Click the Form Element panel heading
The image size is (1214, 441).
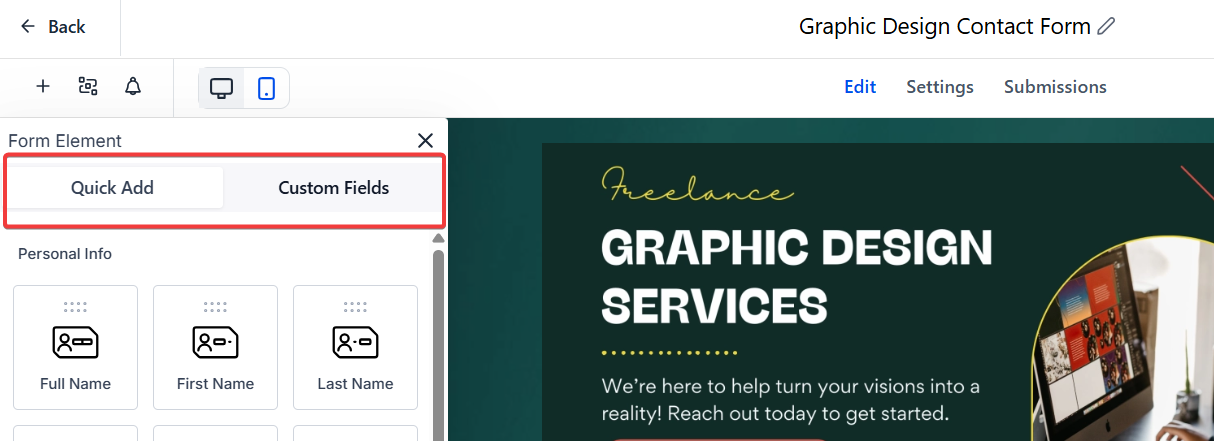[x=65, y=141]
